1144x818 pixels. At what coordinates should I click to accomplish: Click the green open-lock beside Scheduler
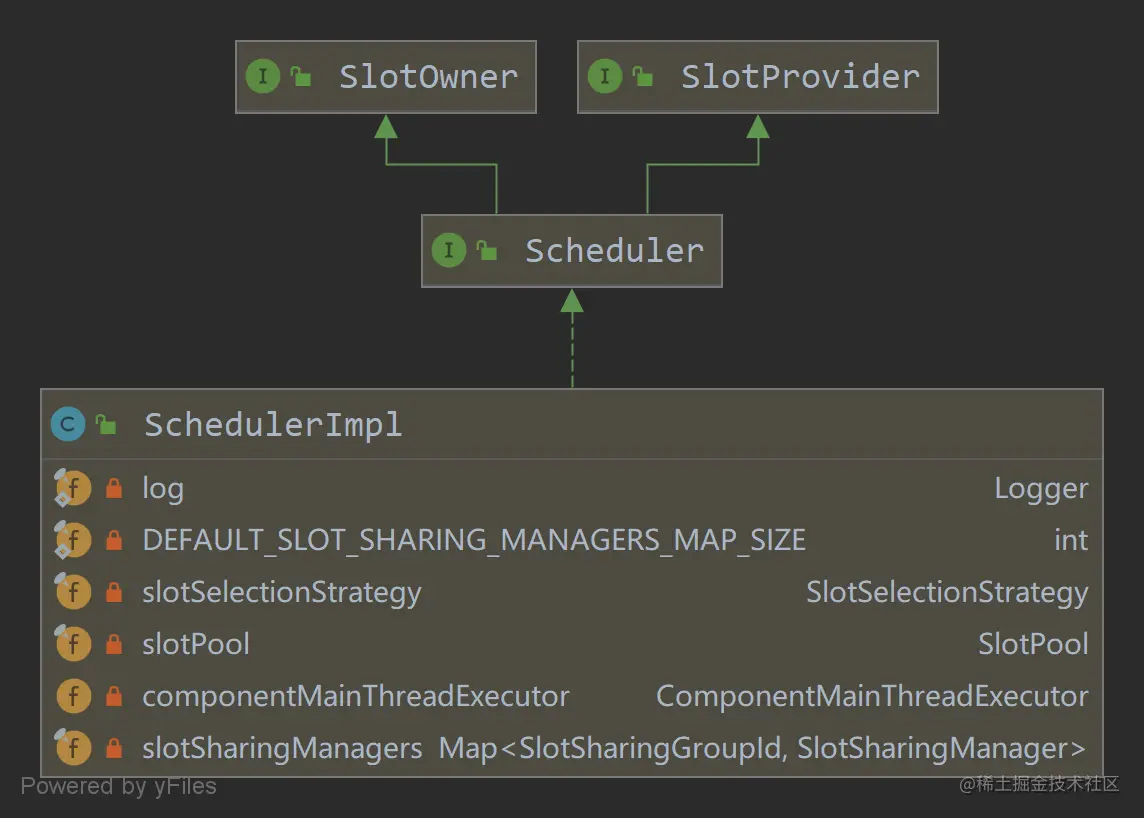pos(486,250)
